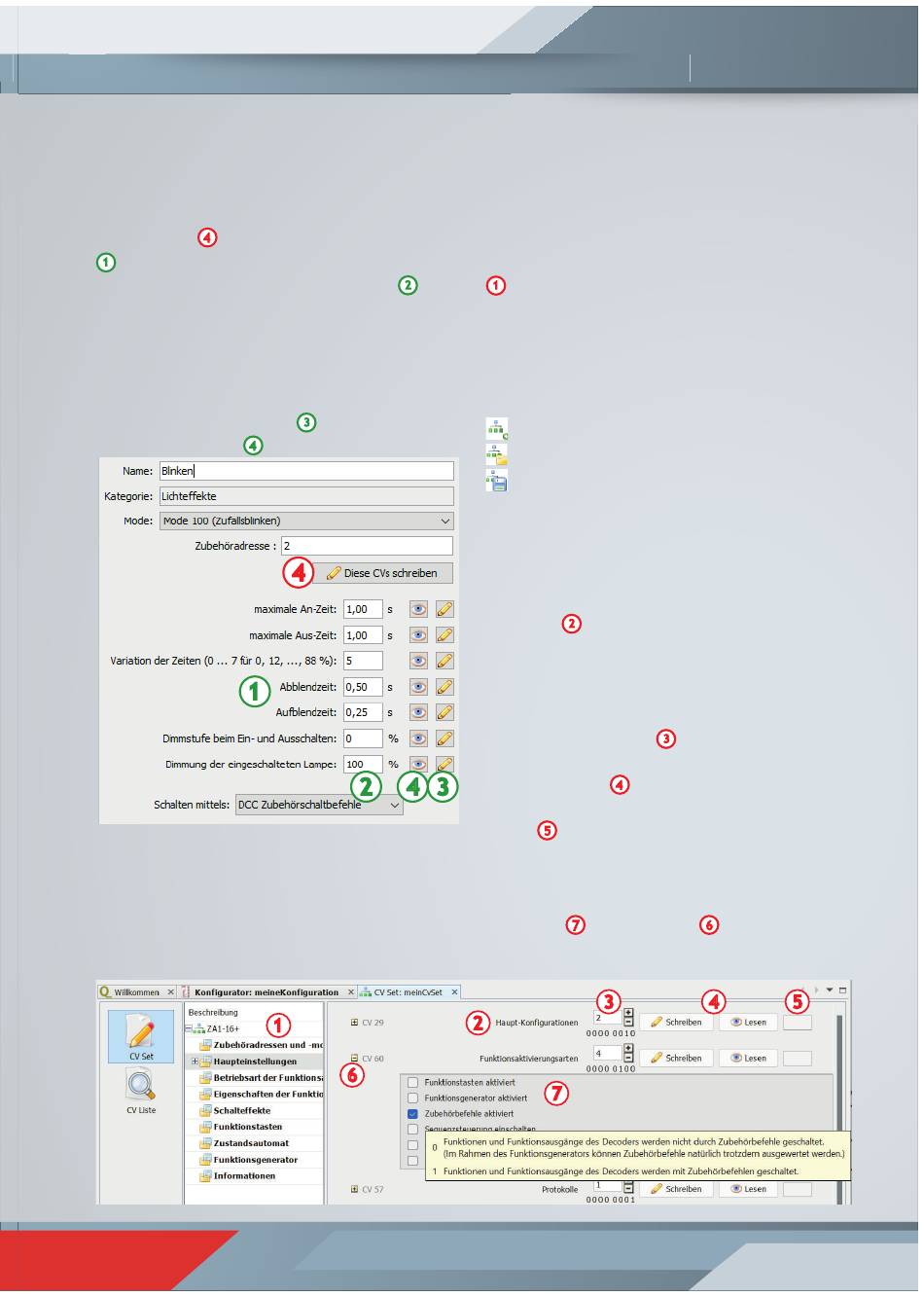
Task: Click the Zubehöradresse input field
Action: coord(367,546)
